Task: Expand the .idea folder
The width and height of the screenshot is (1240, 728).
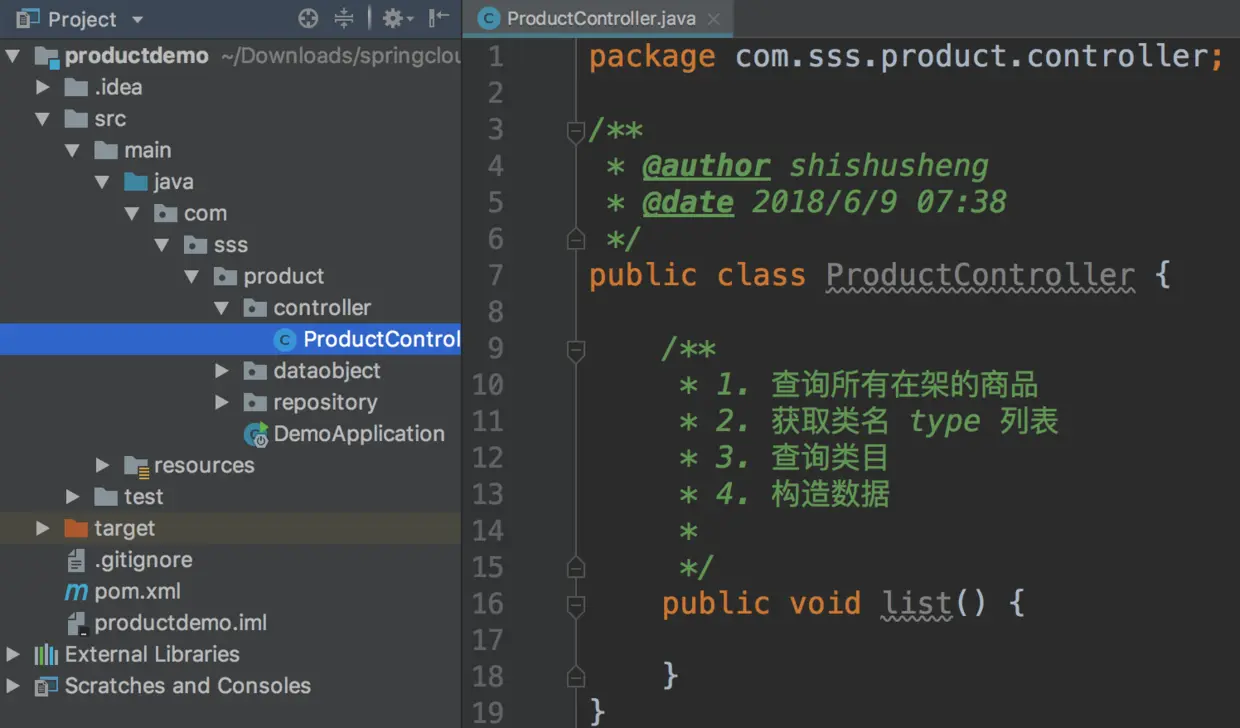Action: coord(43,87)
